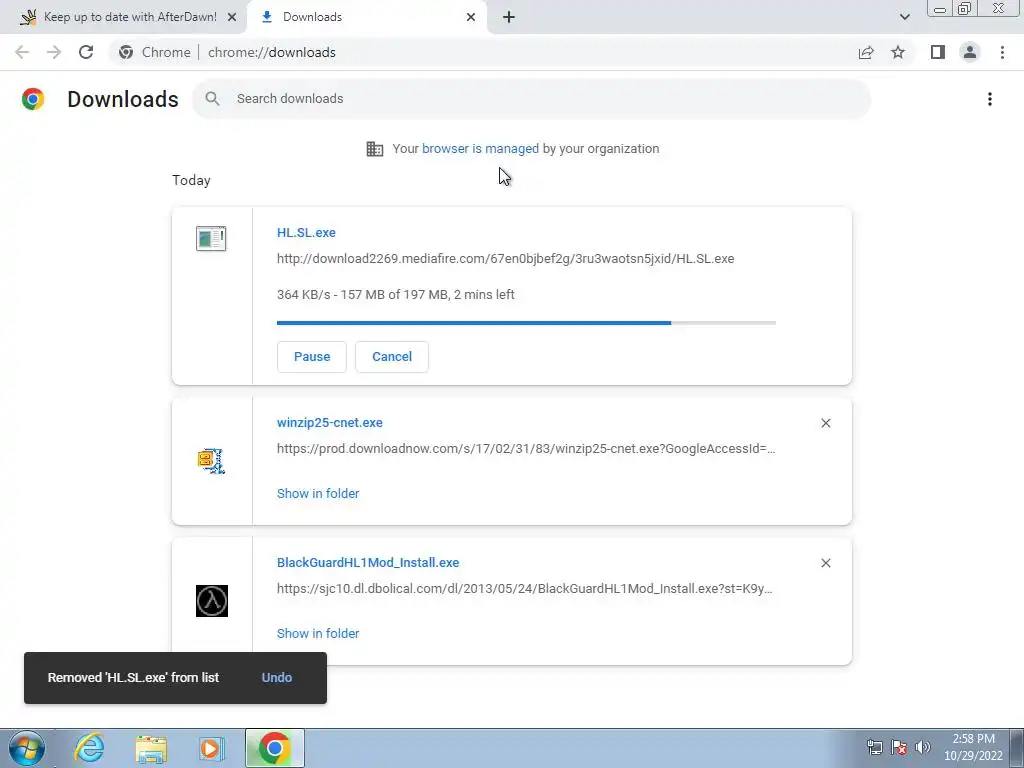
Task: Cancel the HL.SL.exe download
Action: click(392, 357)
